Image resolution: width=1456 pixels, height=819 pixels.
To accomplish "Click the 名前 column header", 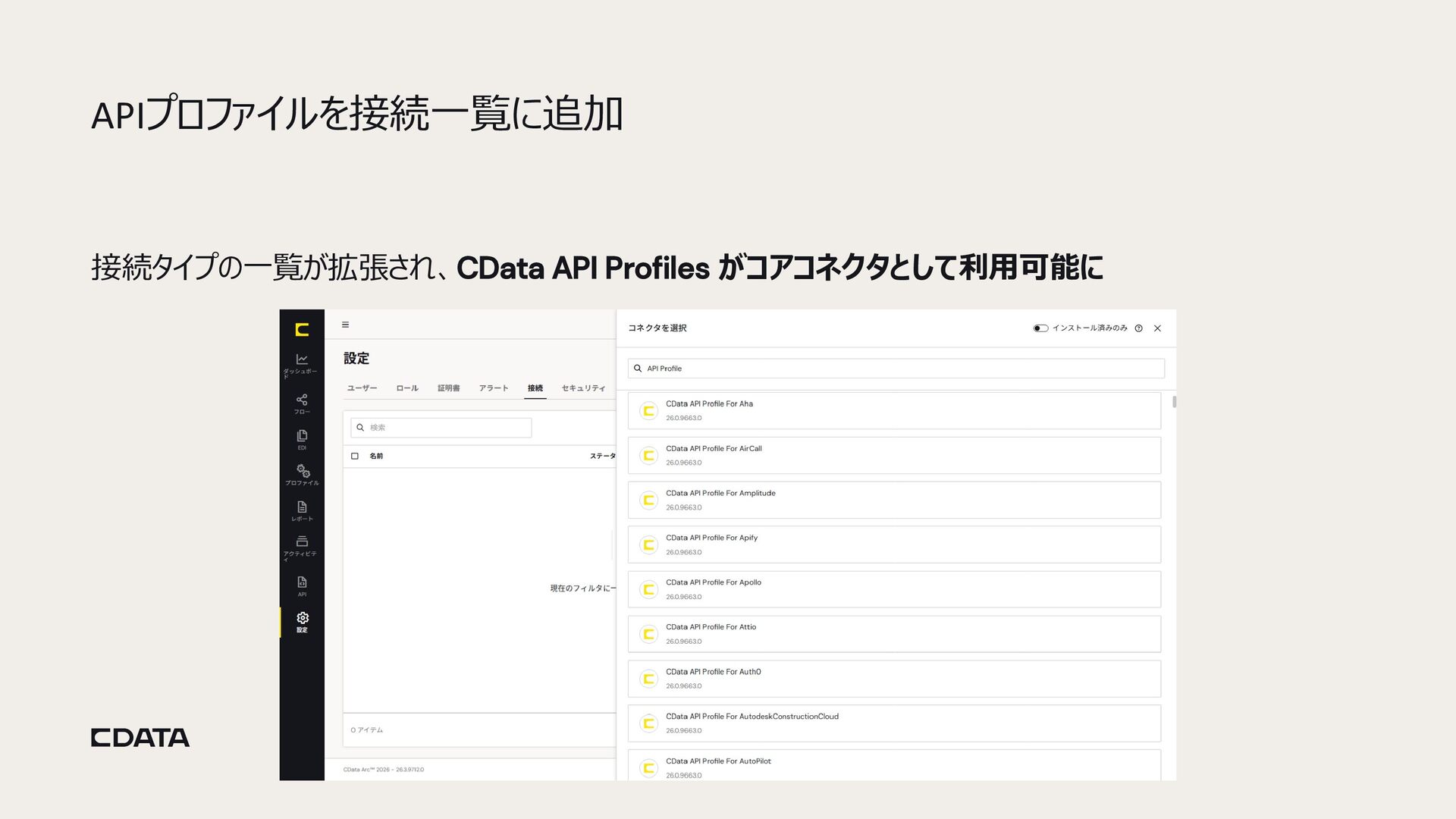I will [376, 456].
